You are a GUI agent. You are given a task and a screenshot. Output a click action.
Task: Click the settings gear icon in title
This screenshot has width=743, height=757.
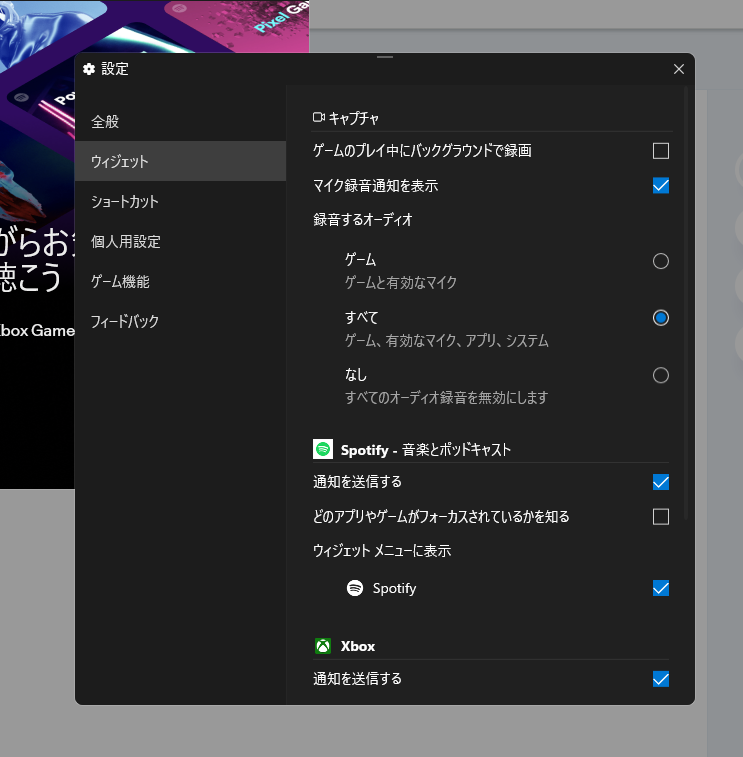pos(89,69)
